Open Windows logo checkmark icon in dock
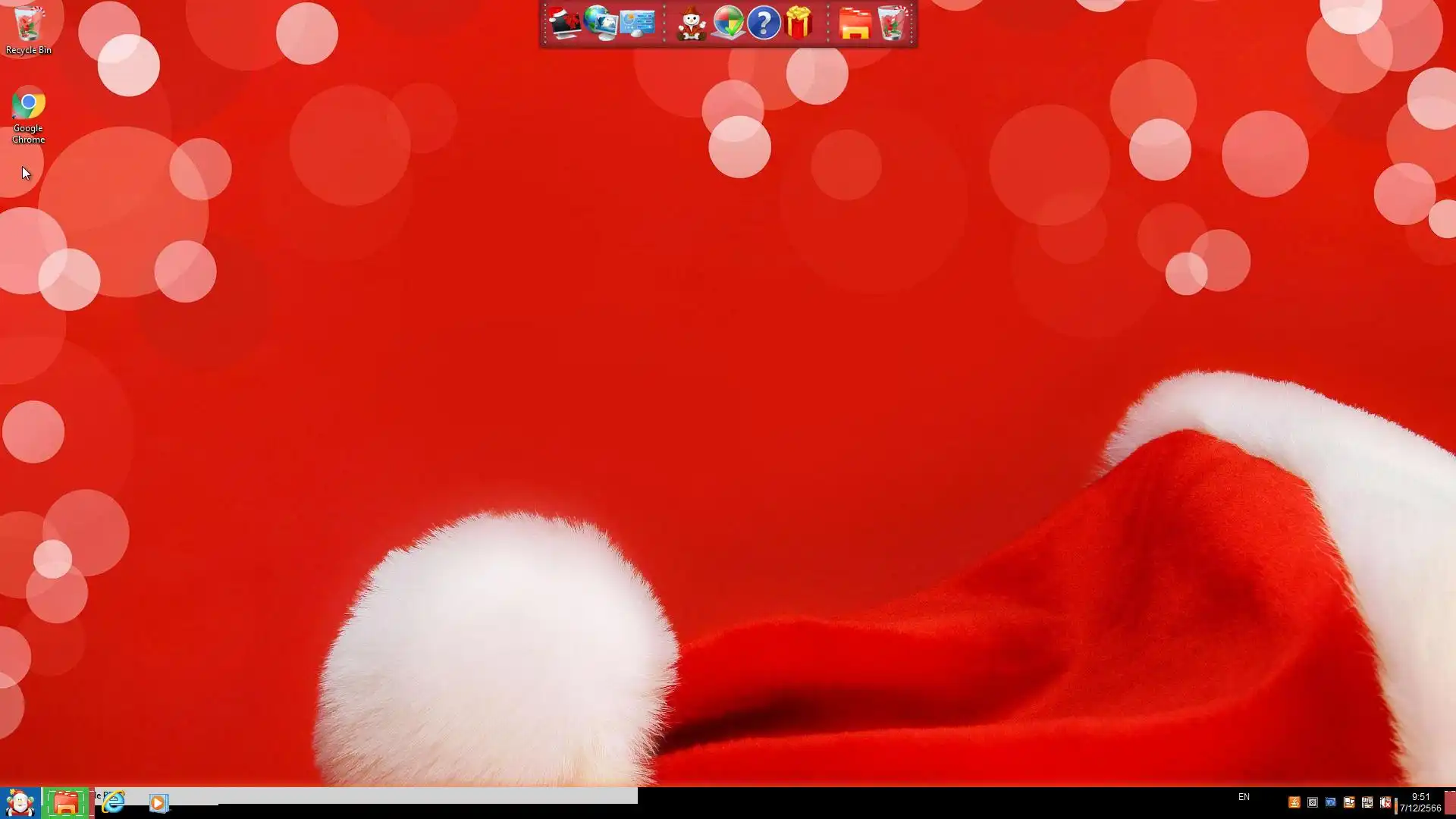The height and width of the screenshot is (819, 1456). pos(728,24)
